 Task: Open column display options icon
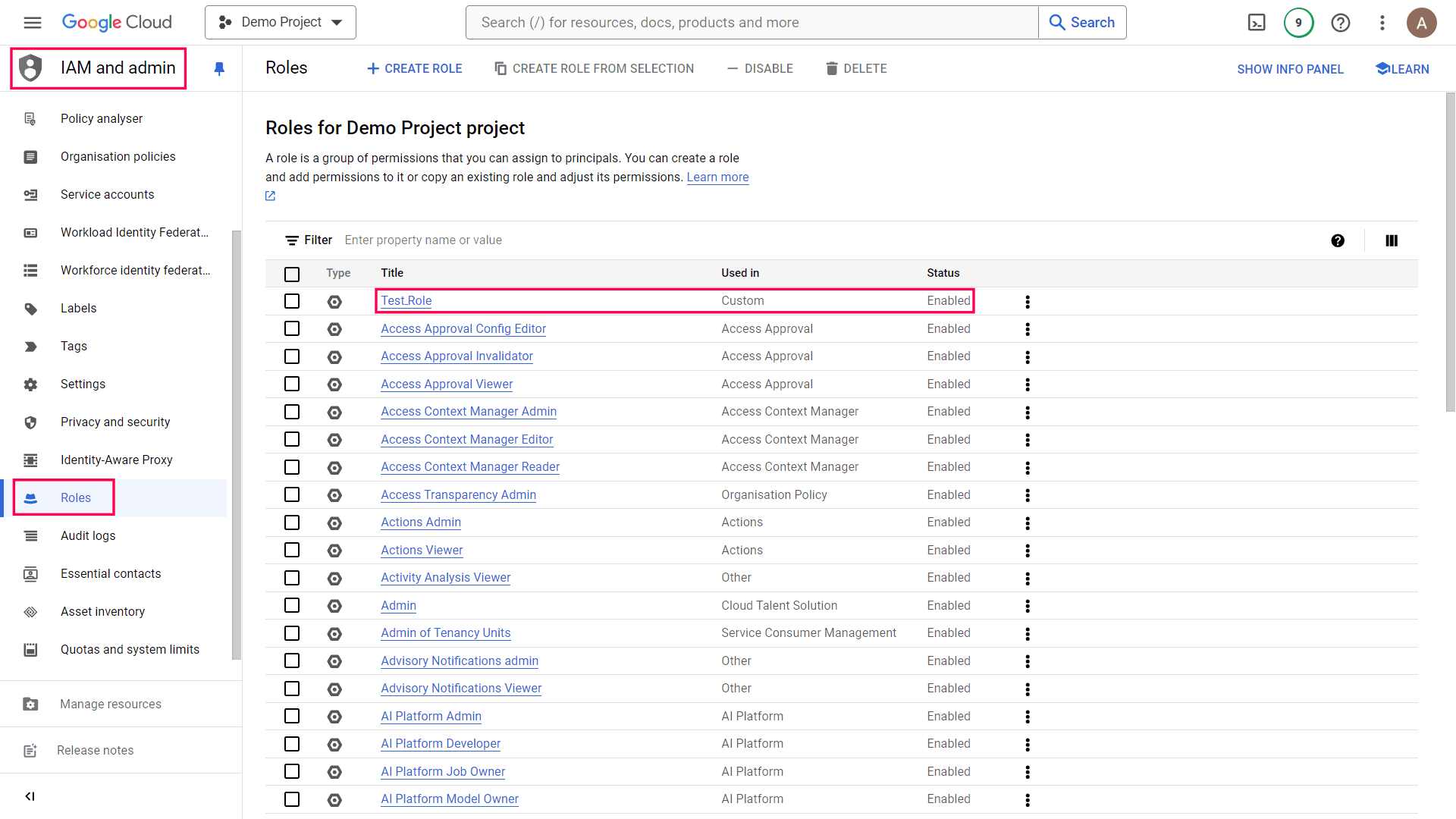(1392, 240)
